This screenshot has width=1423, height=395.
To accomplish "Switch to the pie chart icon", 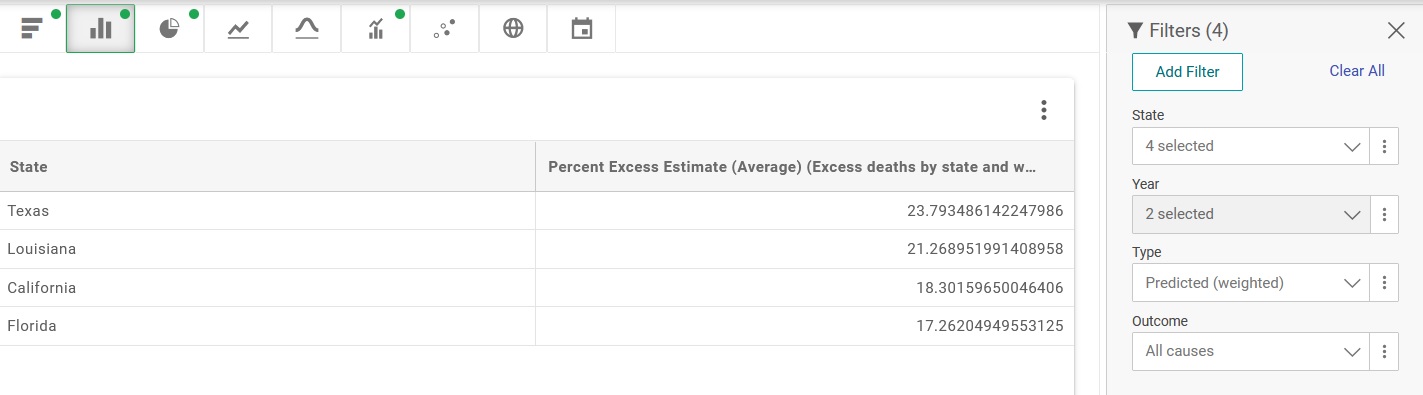I will pyautogui.click(x=170, y=28).
